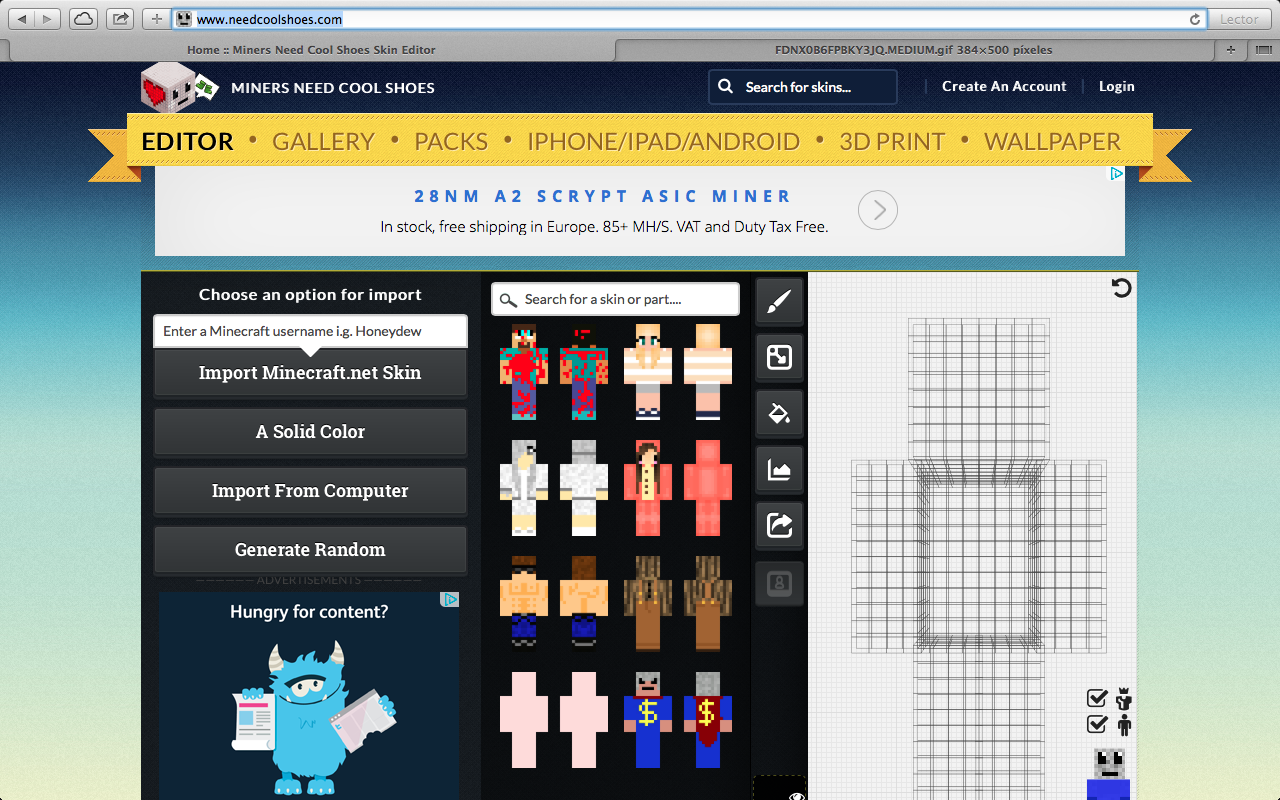Open the 3D PRINT section
Screen dimensions: 1280x800
tap(892, 142)
